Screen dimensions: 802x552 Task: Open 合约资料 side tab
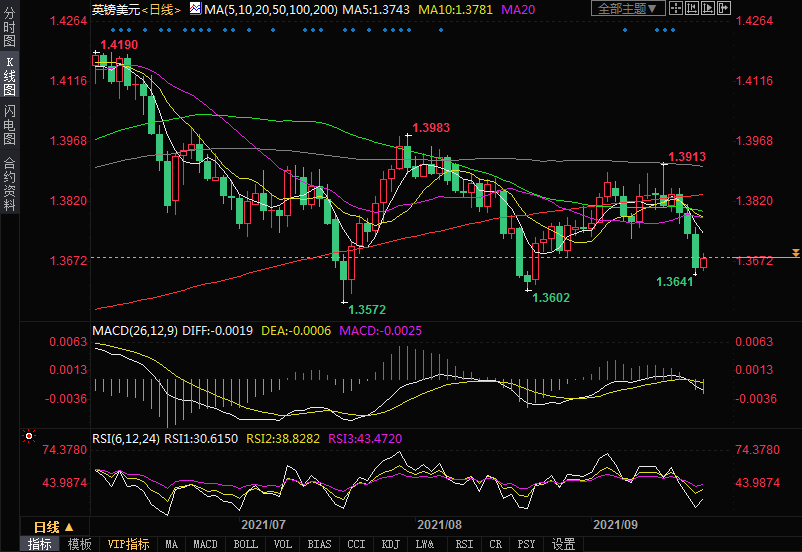pyautogui.click(x=9, y=184)
